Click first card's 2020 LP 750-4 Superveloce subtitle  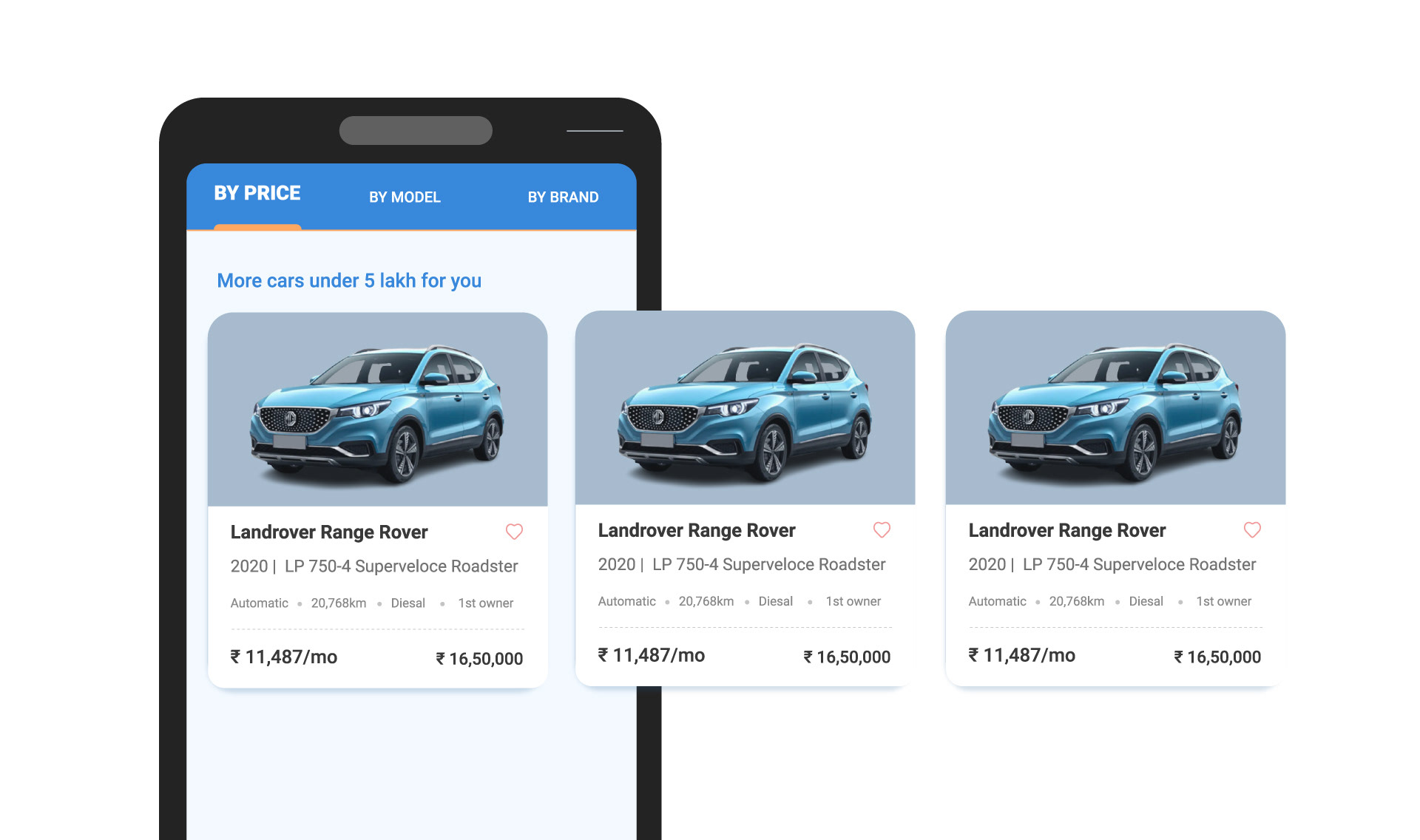pyautogui.click(x=374, y=566)
